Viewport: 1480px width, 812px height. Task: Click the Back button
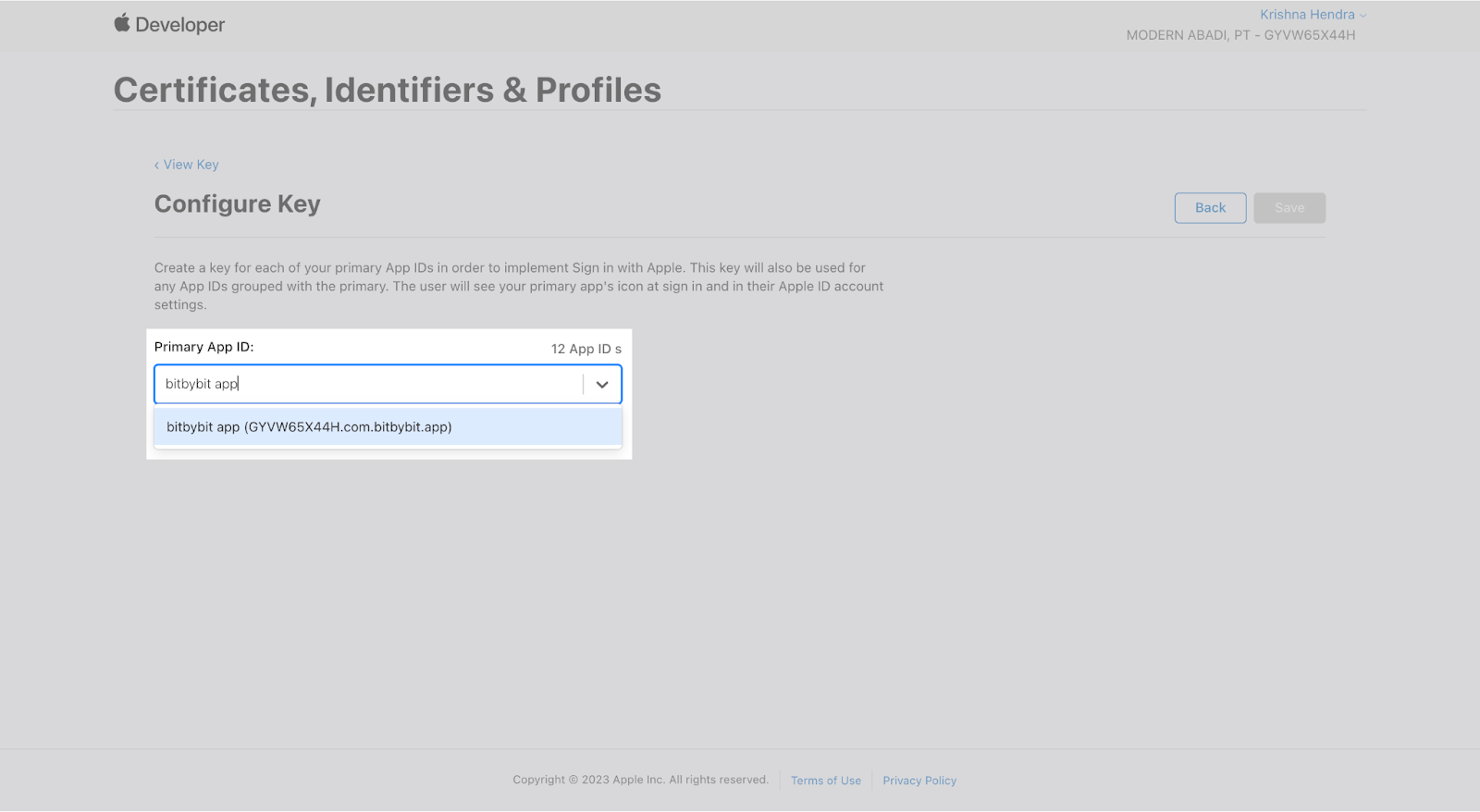coord(1210,208)
